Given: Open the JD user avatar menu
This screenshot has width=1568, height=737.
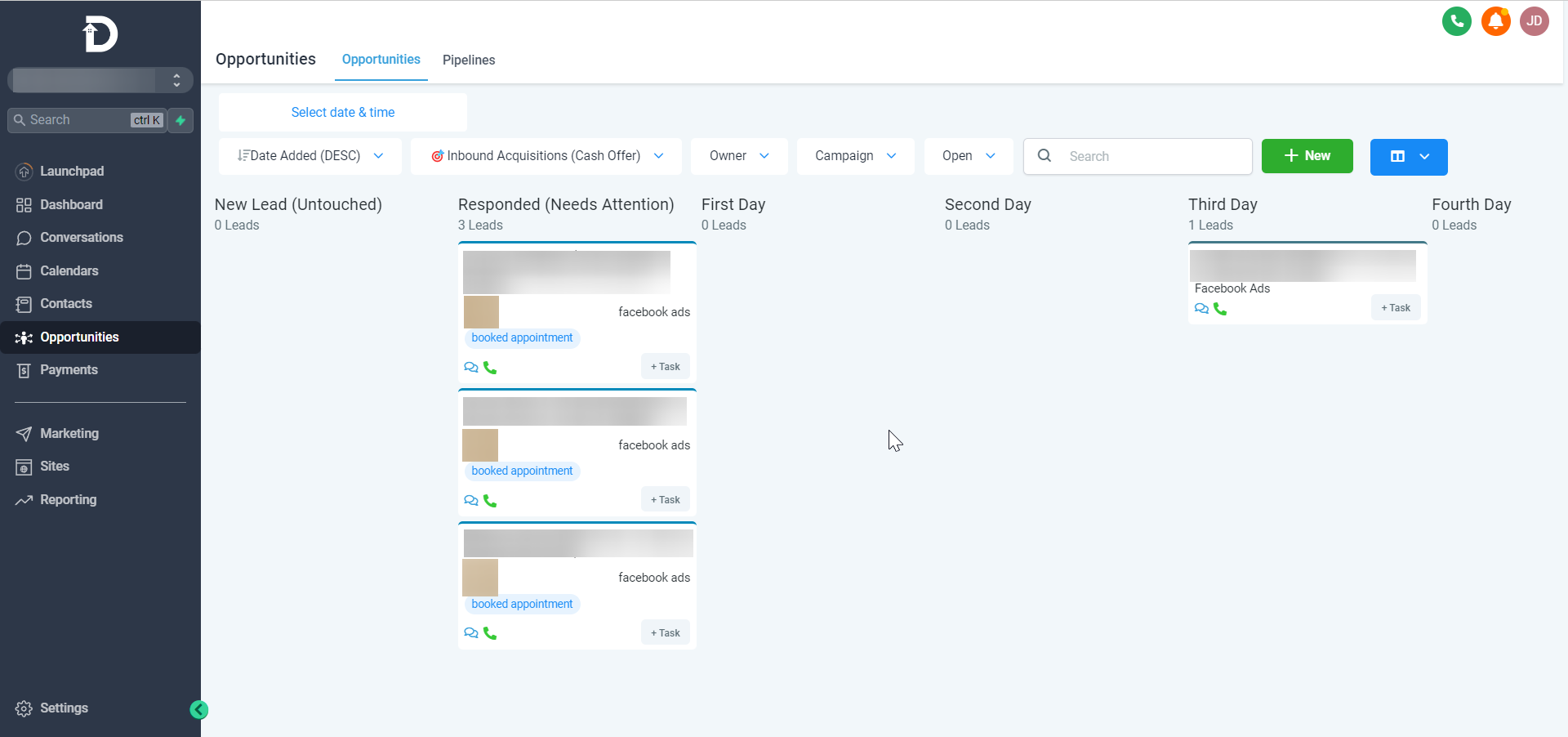Looking at the screenshot, I should click(1535, 21).
